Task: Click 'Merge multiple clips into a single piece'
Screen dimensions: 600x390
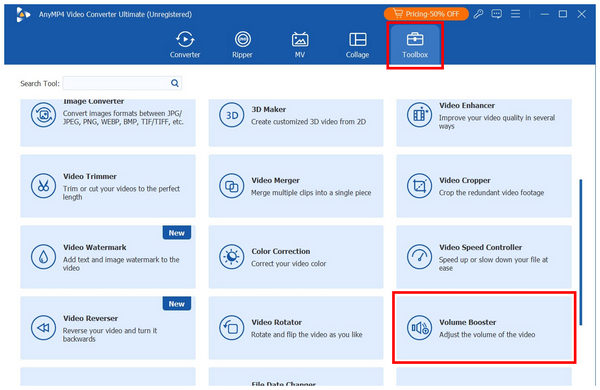Action: [311, 193]
